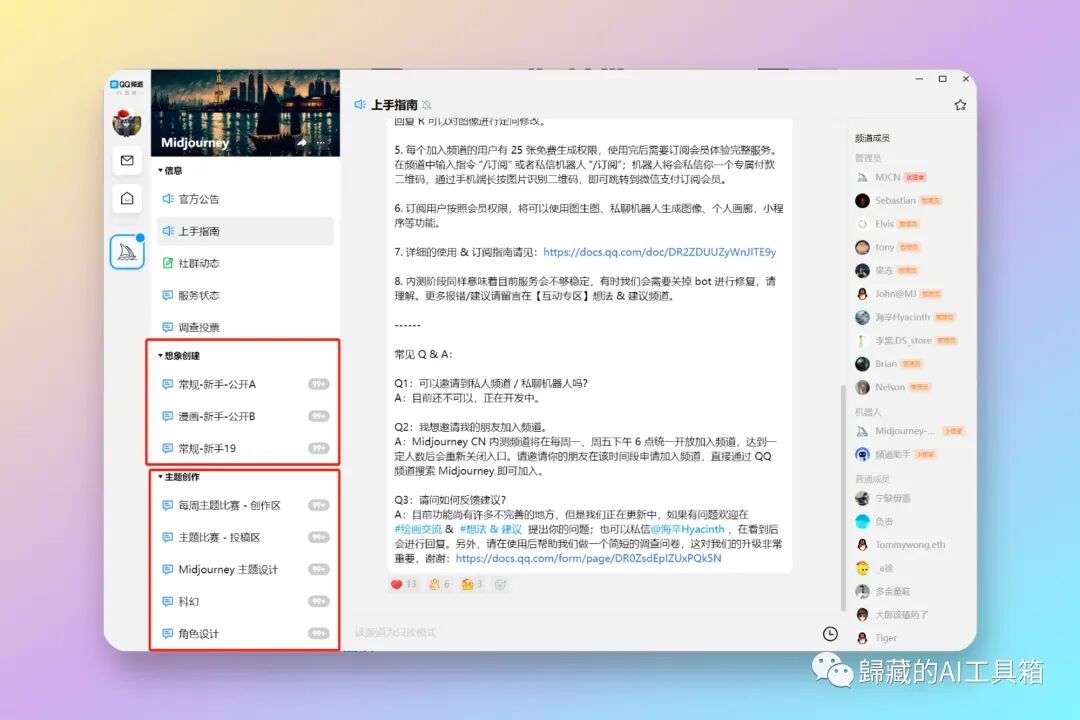Click the member list scrollbar

click(x=842, y=498)
